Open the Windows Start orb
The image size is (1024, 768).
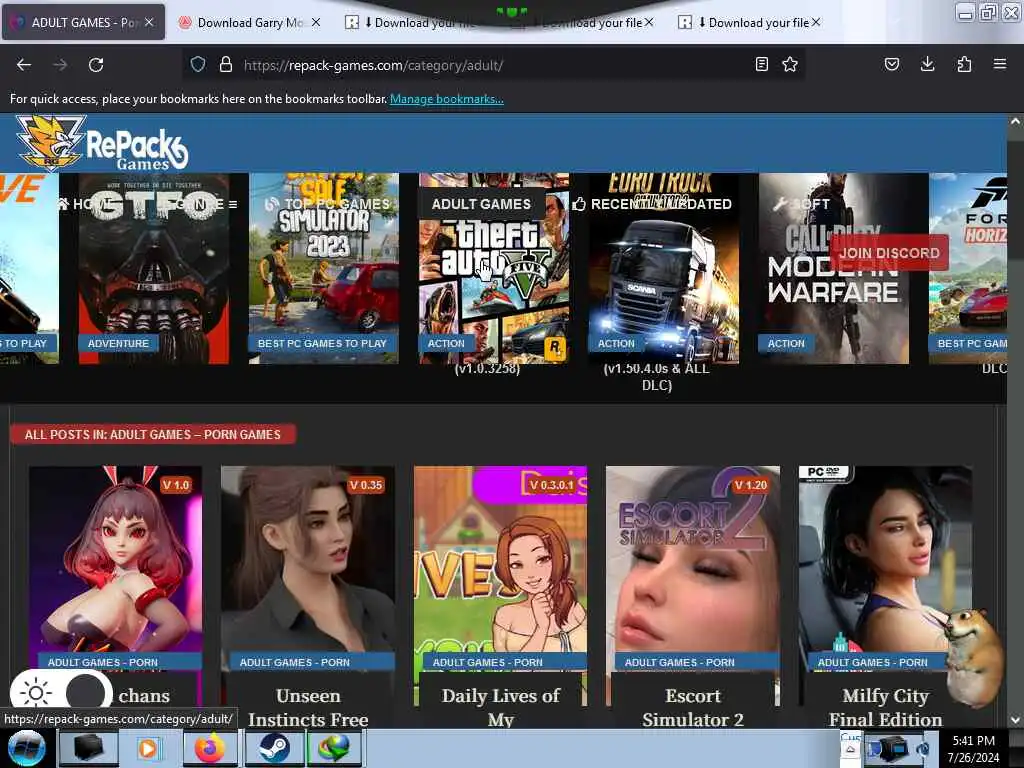pos(26,748)
